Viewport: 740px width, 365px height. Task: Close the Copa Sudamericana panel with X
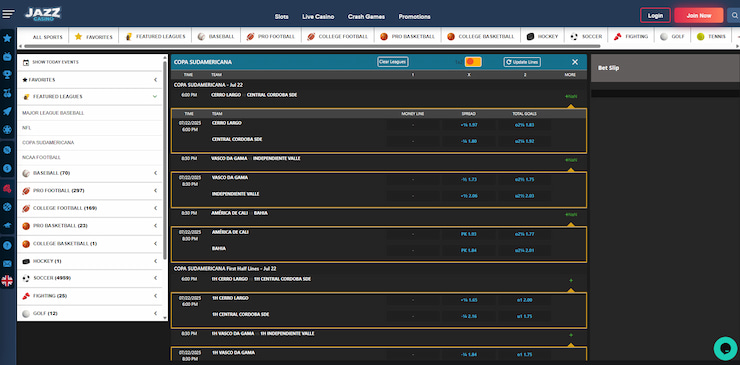575,62
